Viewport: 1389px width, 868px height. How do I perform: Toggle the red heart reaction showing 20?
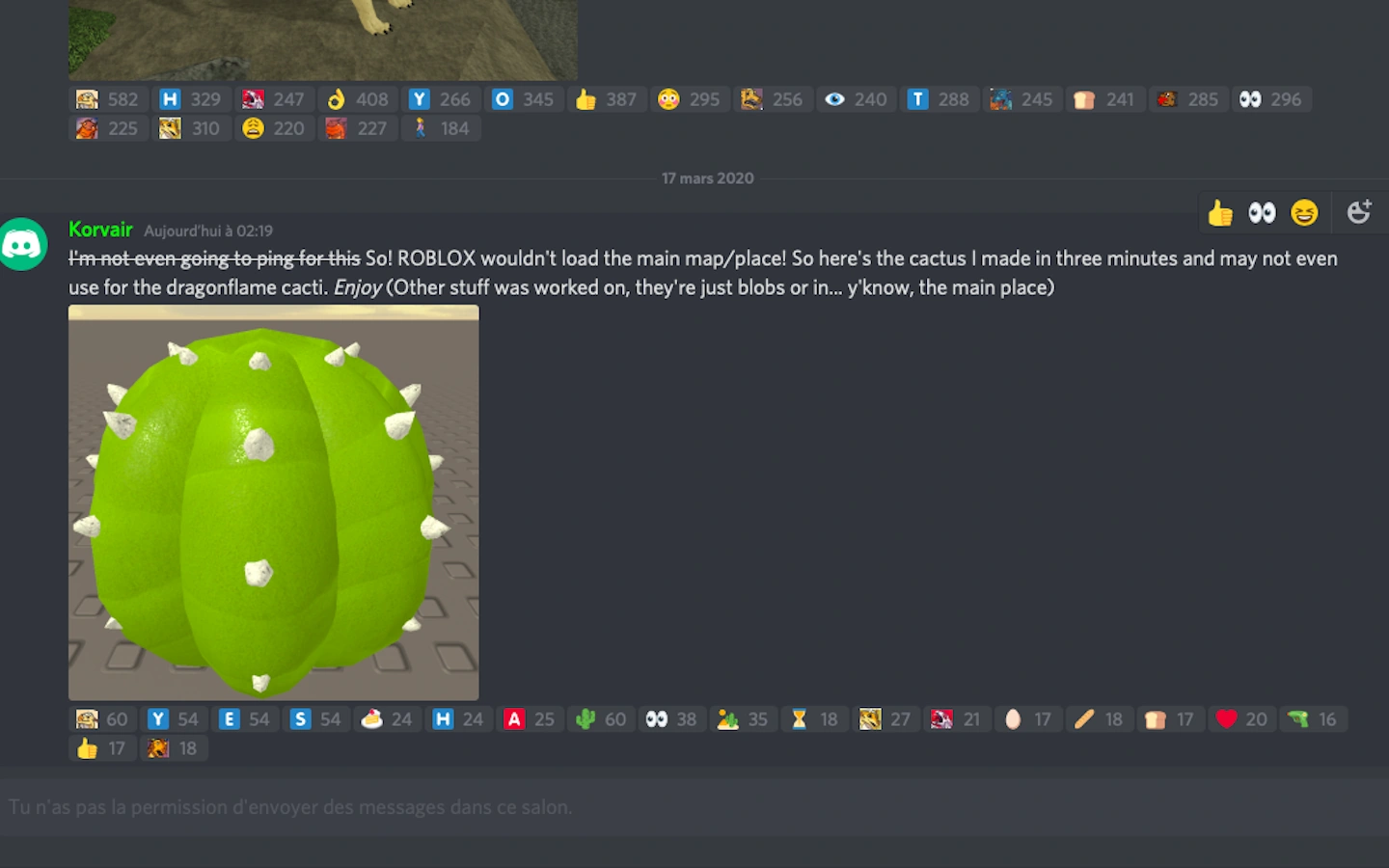point(1242,719)
